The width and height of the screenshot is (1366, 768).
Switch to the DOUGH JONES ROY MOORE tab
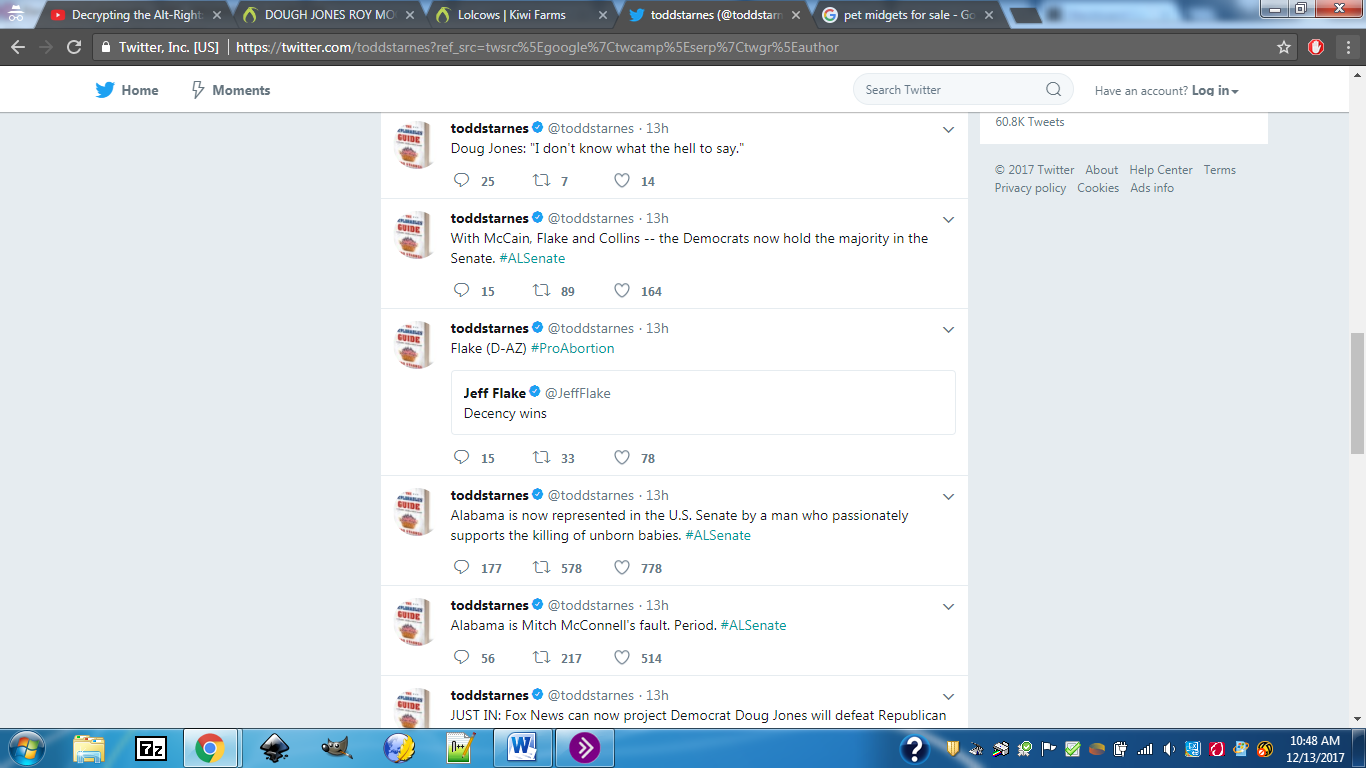[327, 15]
